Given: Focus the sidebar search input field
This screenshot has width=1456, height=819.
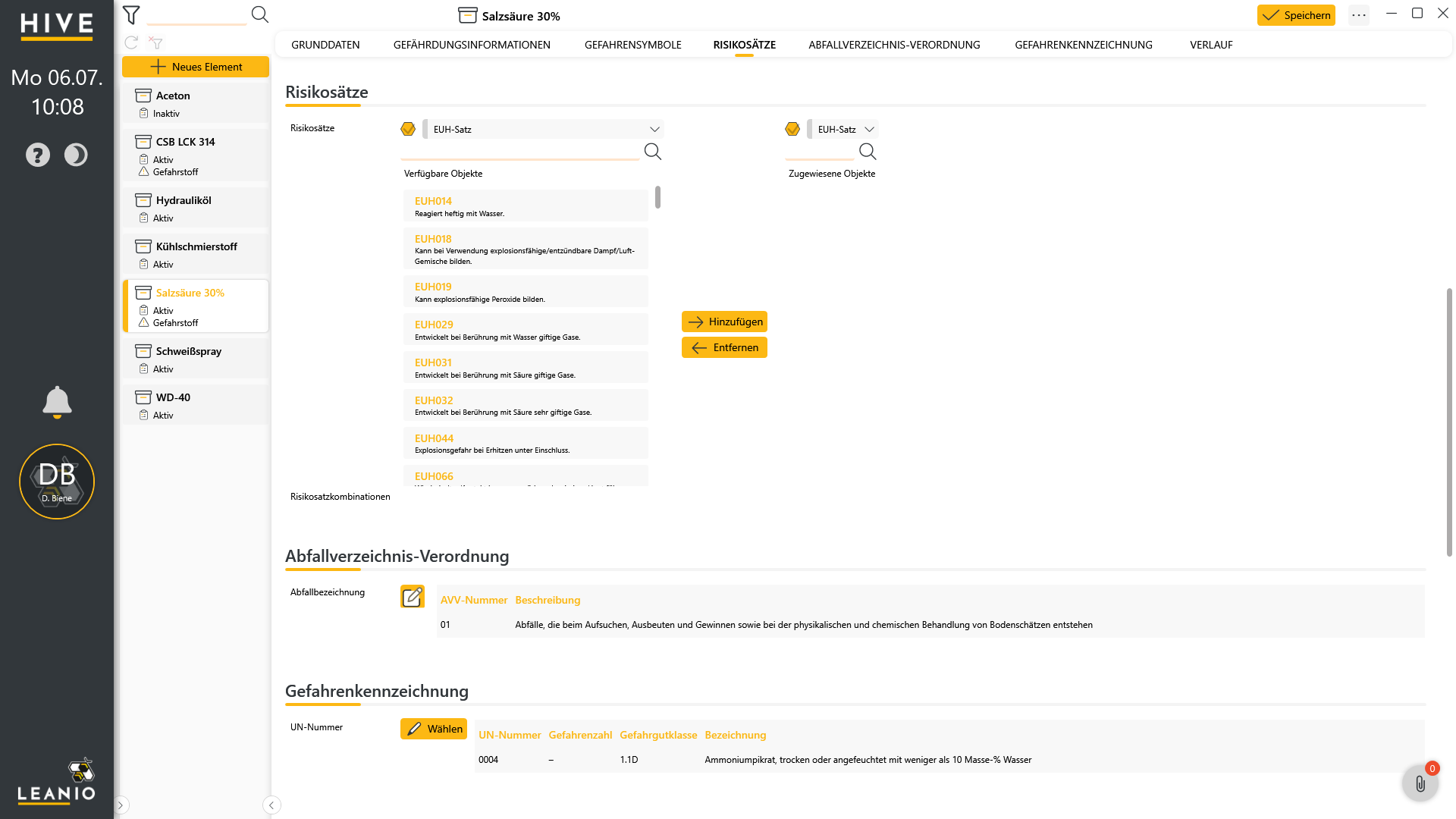Looking at the screenshot, I should tap(196, 15).
